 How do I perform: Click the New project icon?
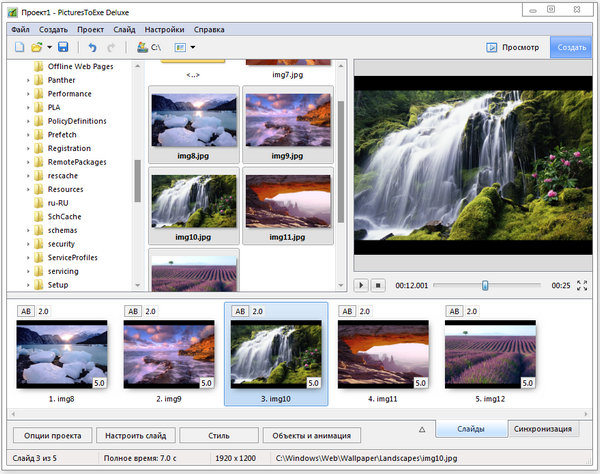[20, 47]
